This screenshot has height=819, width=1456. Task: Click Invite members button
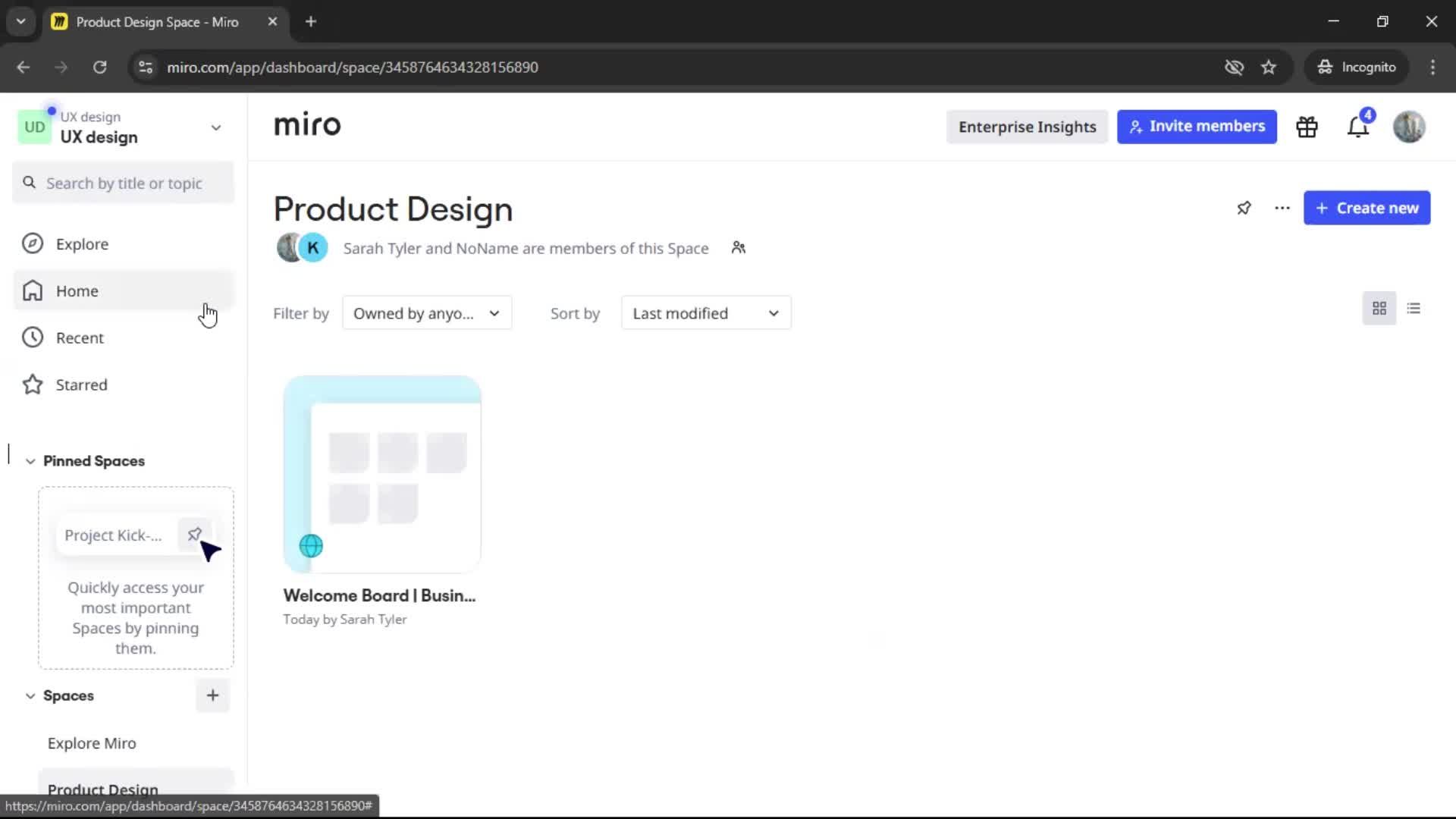click(1197, 127)
